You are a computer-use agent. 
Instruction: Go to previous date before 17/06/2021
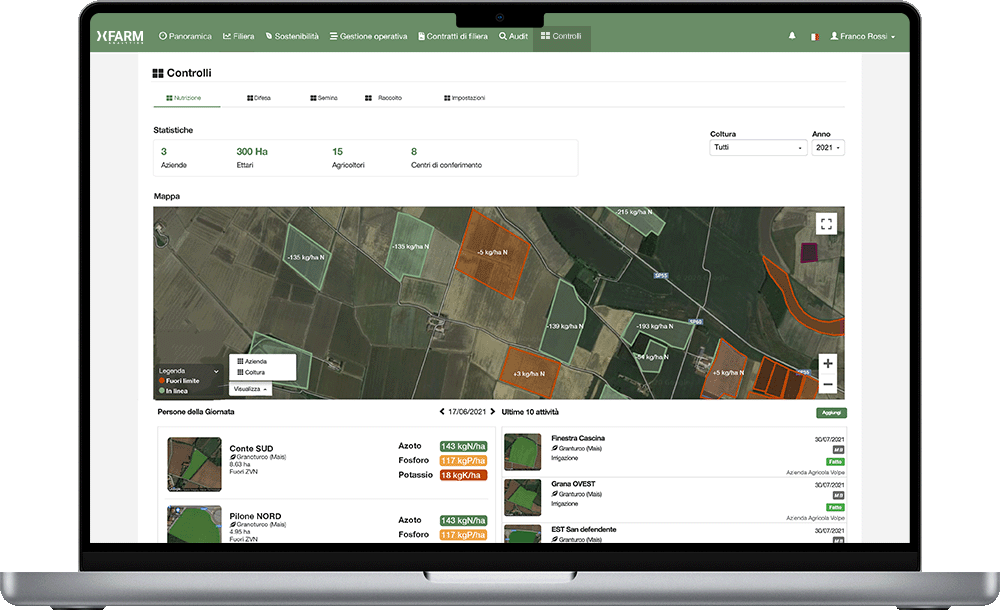point(441,412)
